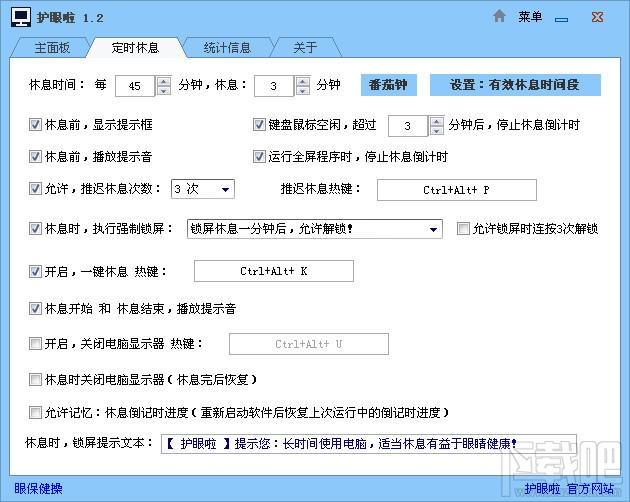
Task: Toggle 休息开始 和 休息结束，播放提示音 checkbox
Action: (x=35, y=309)
